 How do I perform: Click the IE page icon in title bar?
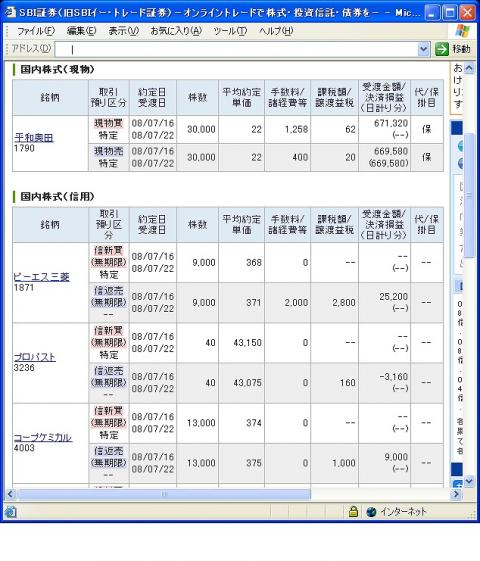coord(10,12)
